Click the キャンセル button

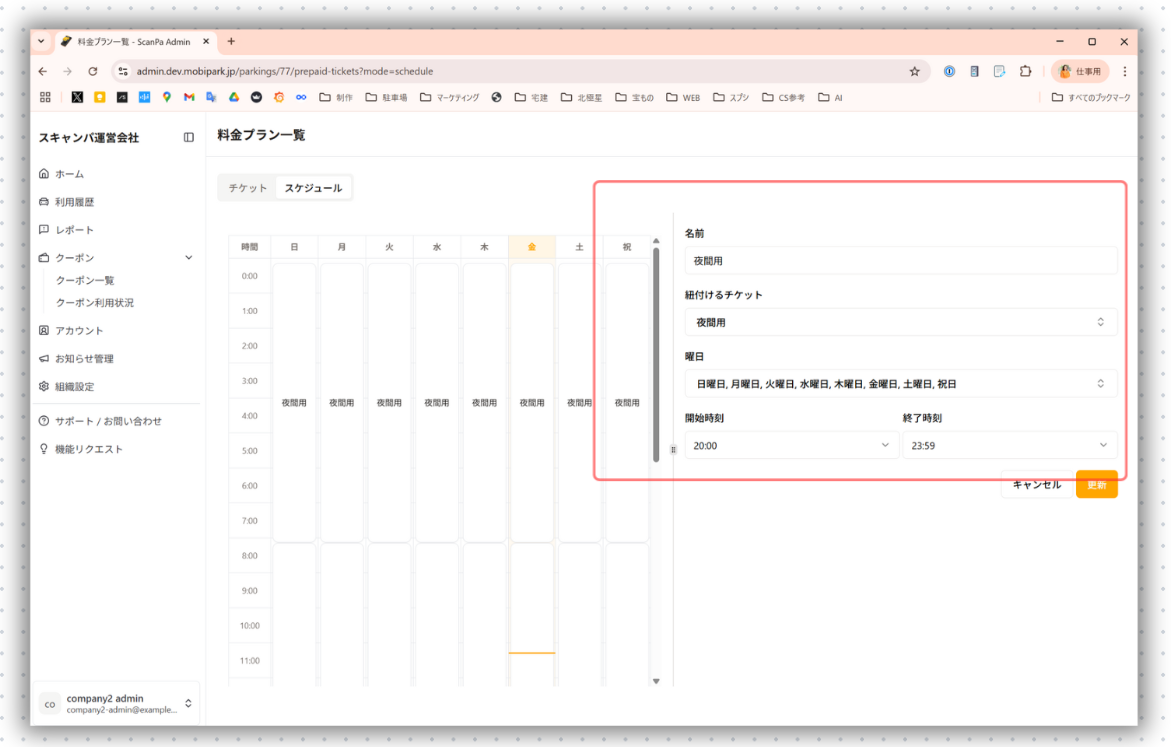tap(1036, 485)
